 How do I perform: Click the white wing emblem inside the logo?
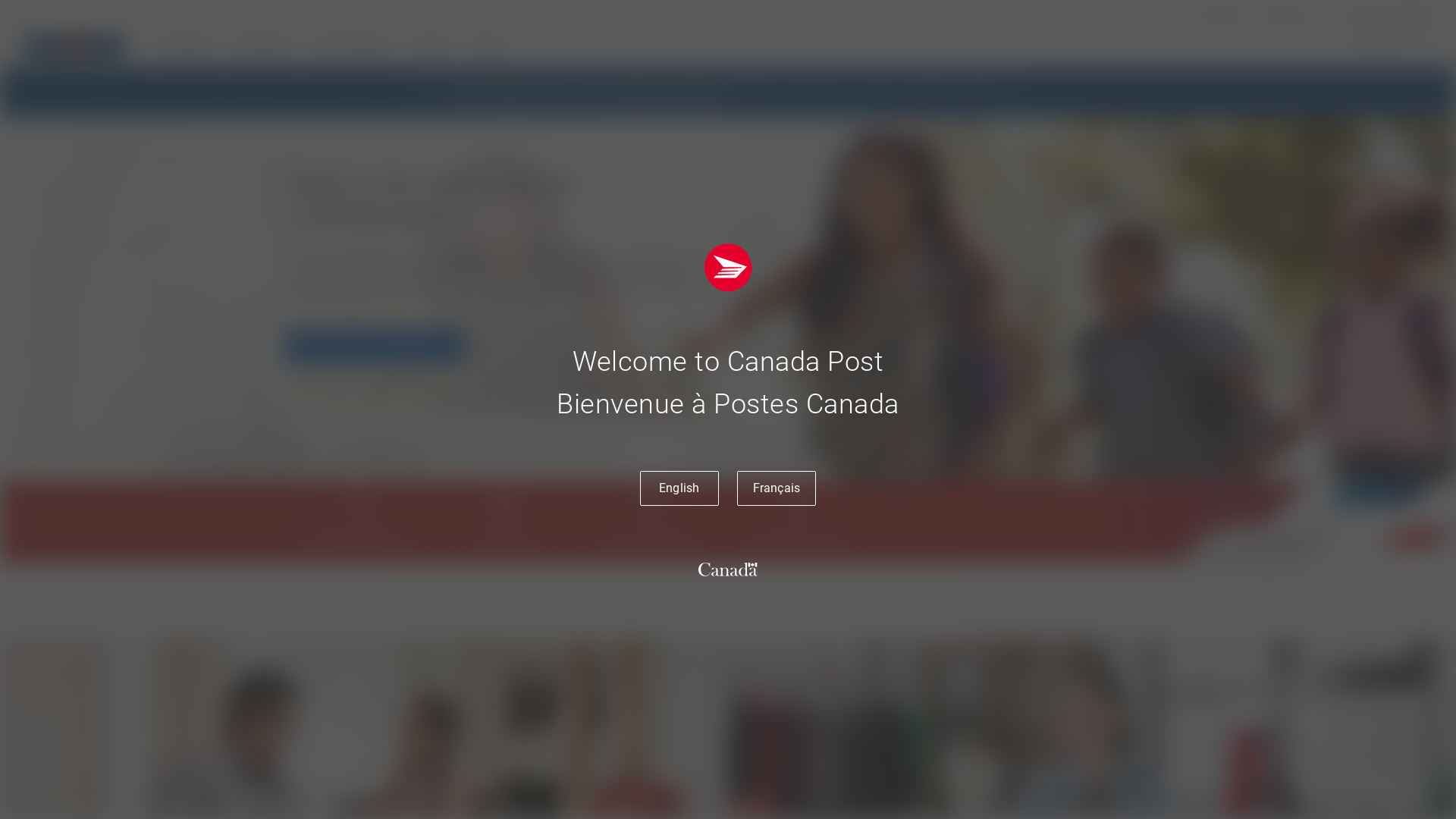[730, 268]
